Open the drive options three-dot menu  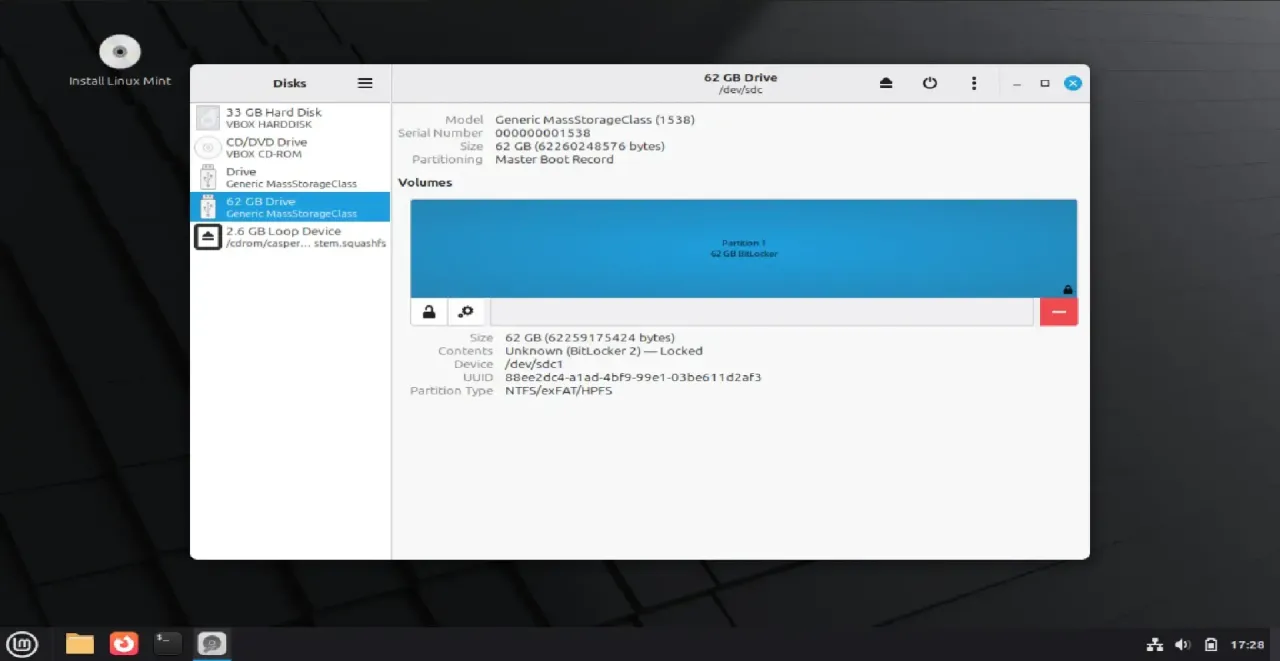coord(974,83)
